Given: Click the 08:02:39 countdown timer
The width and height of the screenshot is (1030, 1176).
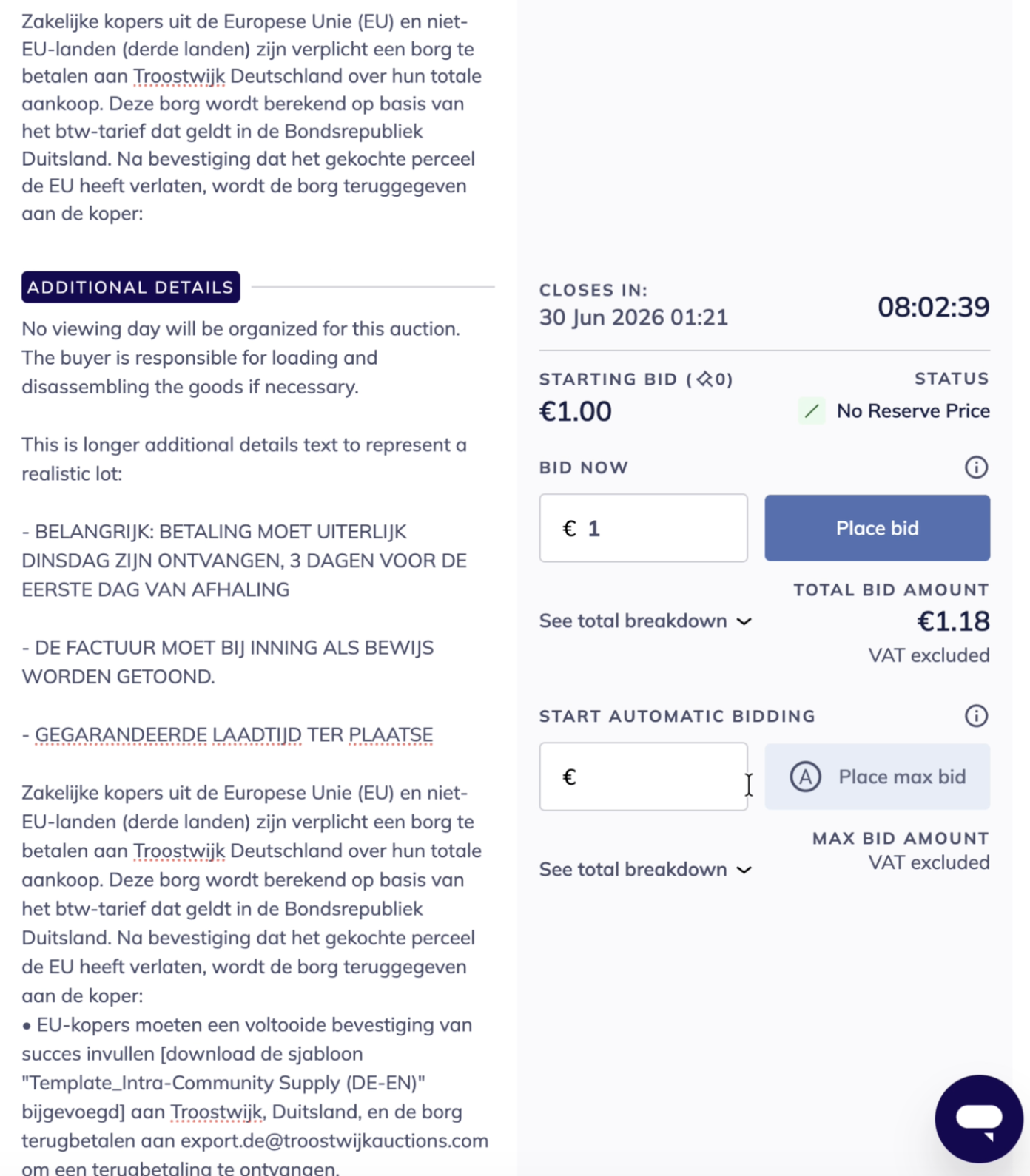Looking at the screenshot, I should pos(933,307).
